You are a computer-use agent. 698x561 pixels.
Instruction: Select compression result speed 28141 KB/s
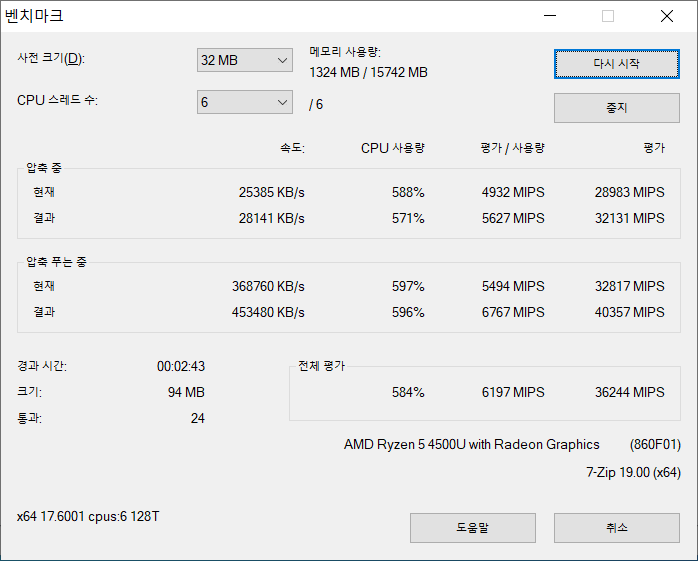point(272,218)
